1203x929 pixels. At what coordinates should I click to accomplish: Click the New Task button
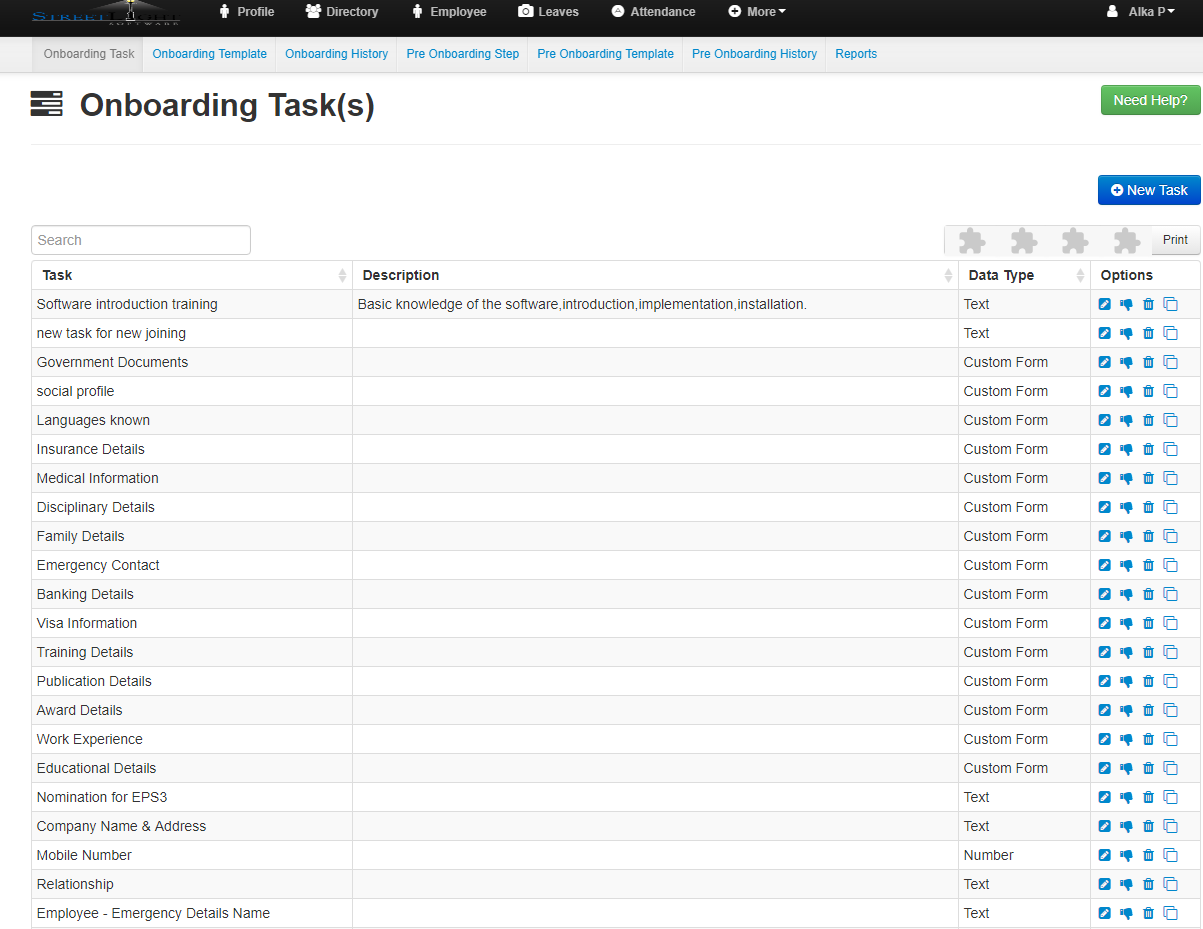coord(1148,190)
